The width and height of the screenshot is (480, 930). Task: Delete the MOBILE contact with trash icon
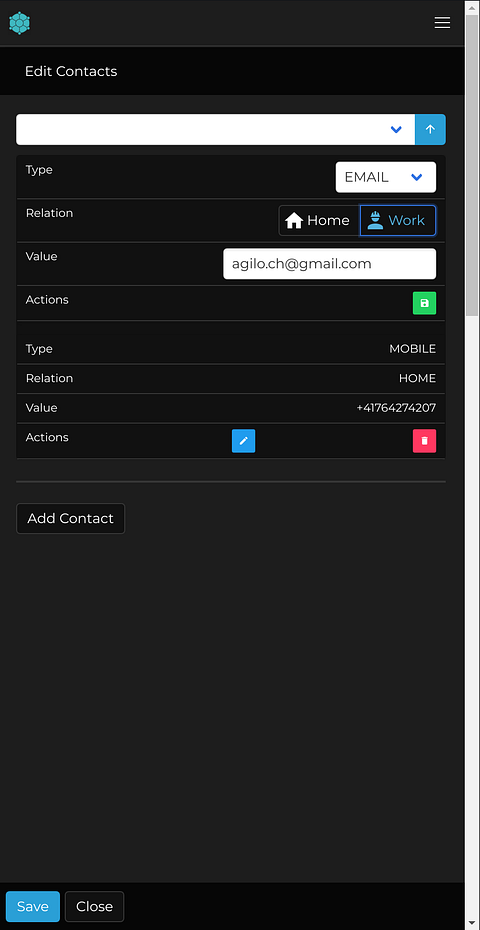point(424,441)
